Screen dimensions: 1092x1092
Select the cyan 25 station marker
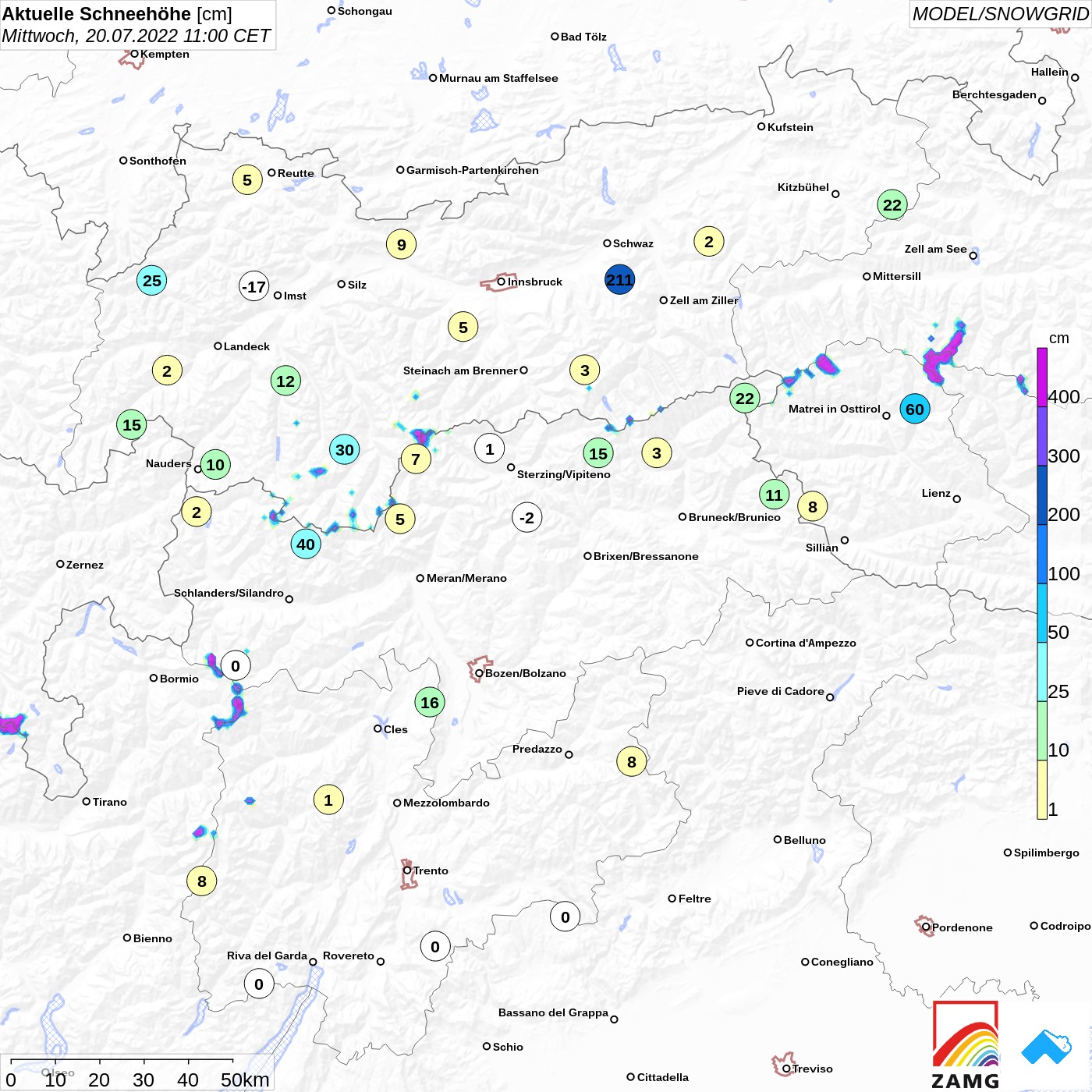click(152, 281)
